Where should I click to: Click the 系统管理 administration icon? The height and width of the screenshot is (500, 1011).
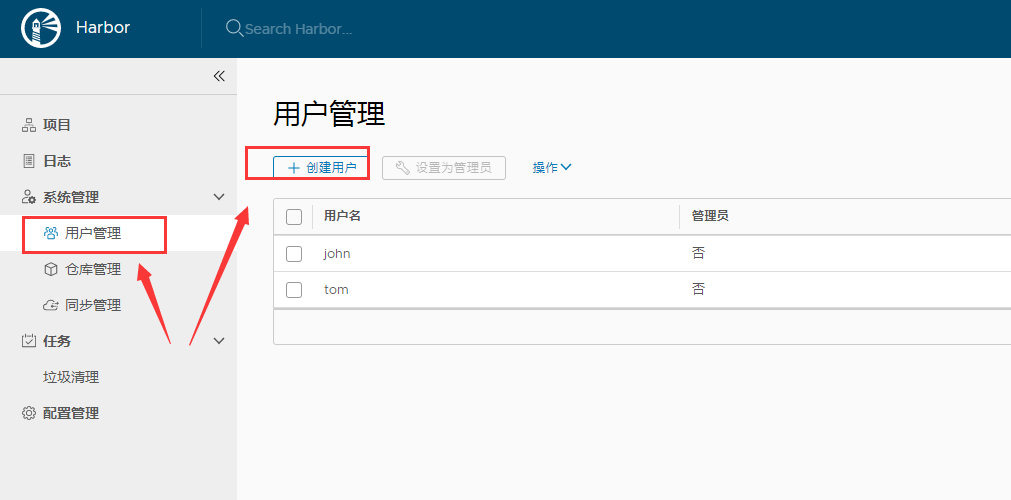(28, 197)
